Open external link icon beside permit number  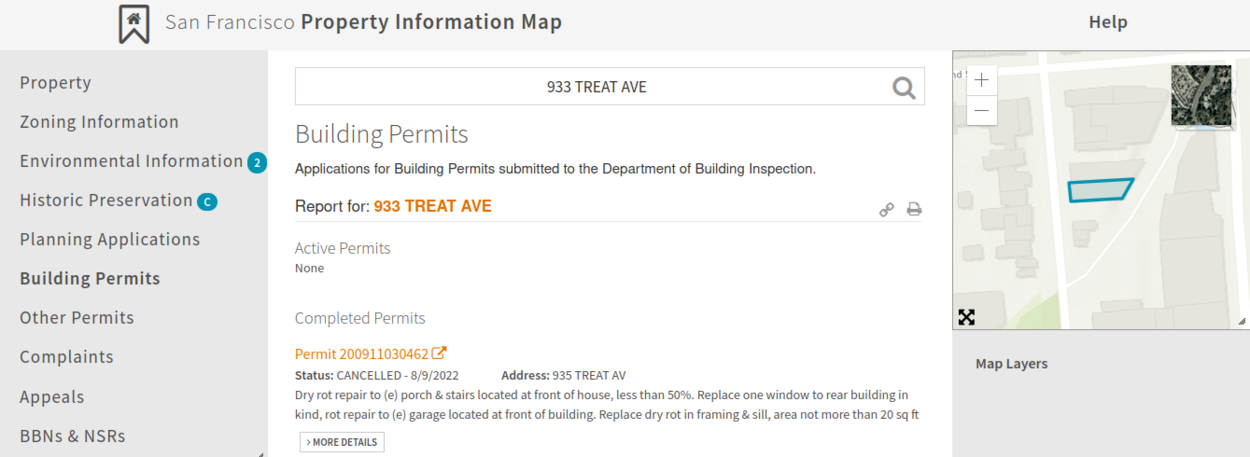coord(439,353)
